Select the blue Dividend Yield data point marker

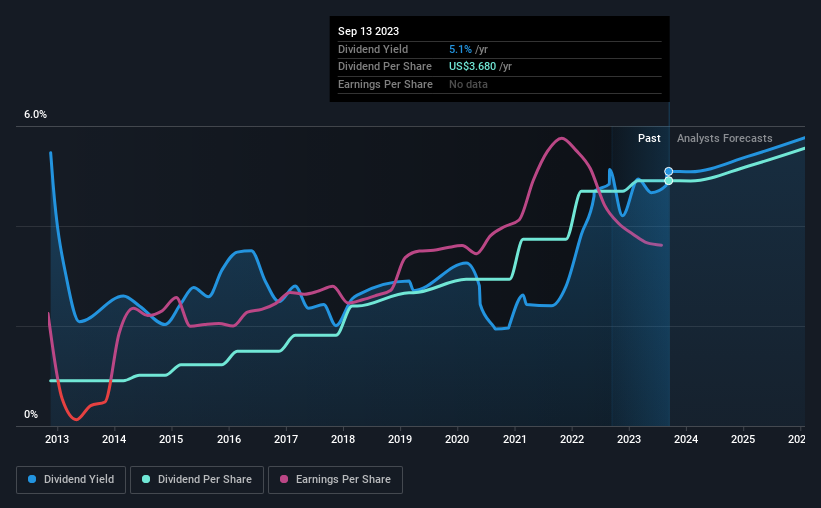coord(669,172)
